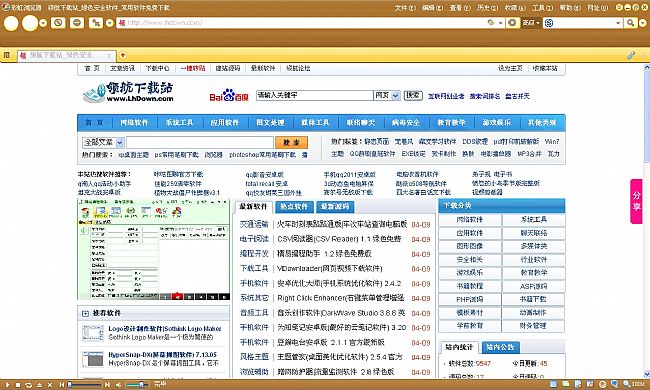Open the browser search box dropdown arrow
The image size is (650, 390).
[x=618, y=23]
